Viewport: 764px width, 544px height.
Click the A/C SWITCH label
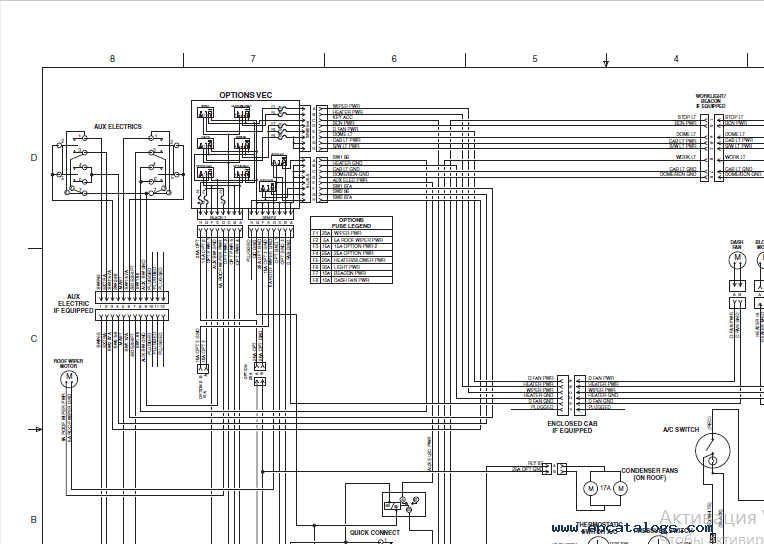(681, 429)
